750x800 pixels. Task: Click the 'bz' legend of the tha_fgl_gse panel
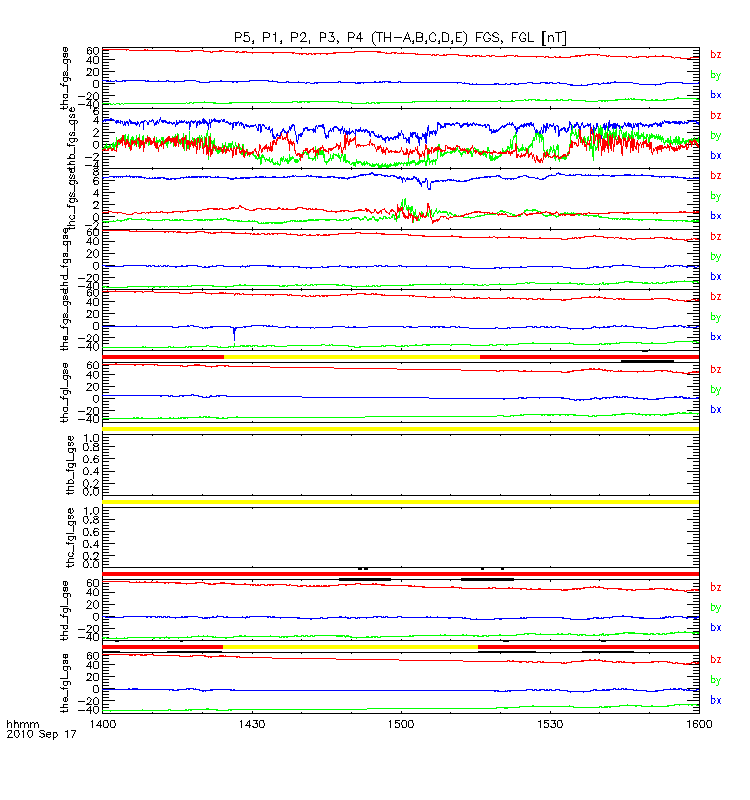click(x=715, y=369)
